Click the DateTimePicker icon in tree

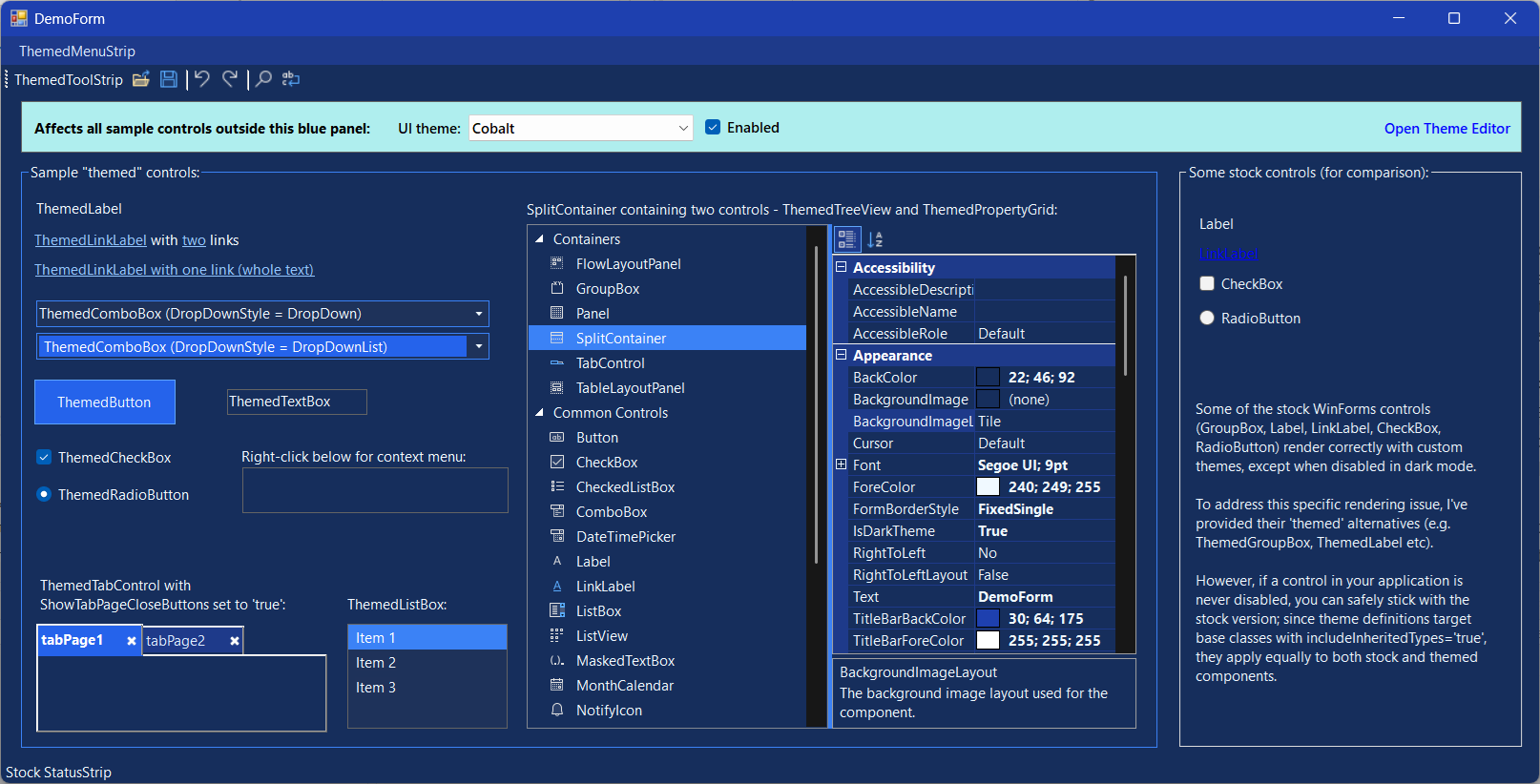click(x=557, y=536)
